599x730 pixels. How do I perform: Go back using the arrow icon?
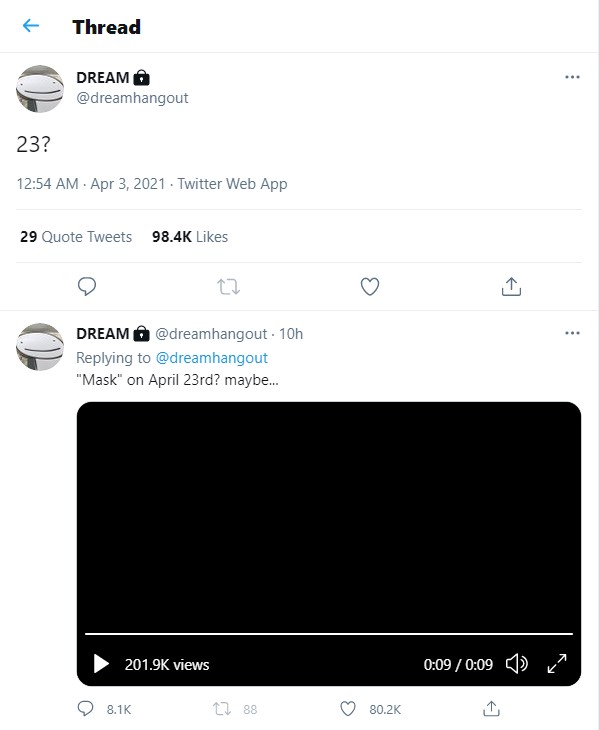(31, 26)
